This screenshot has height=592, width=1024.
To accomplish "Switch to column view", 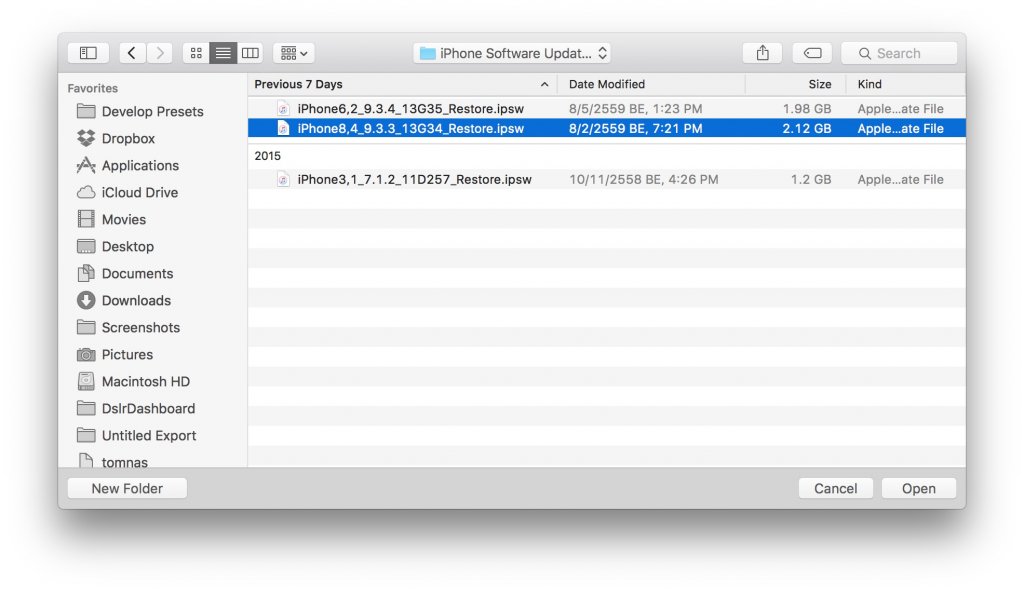I will pyautogui.click(x=249, y=52).
